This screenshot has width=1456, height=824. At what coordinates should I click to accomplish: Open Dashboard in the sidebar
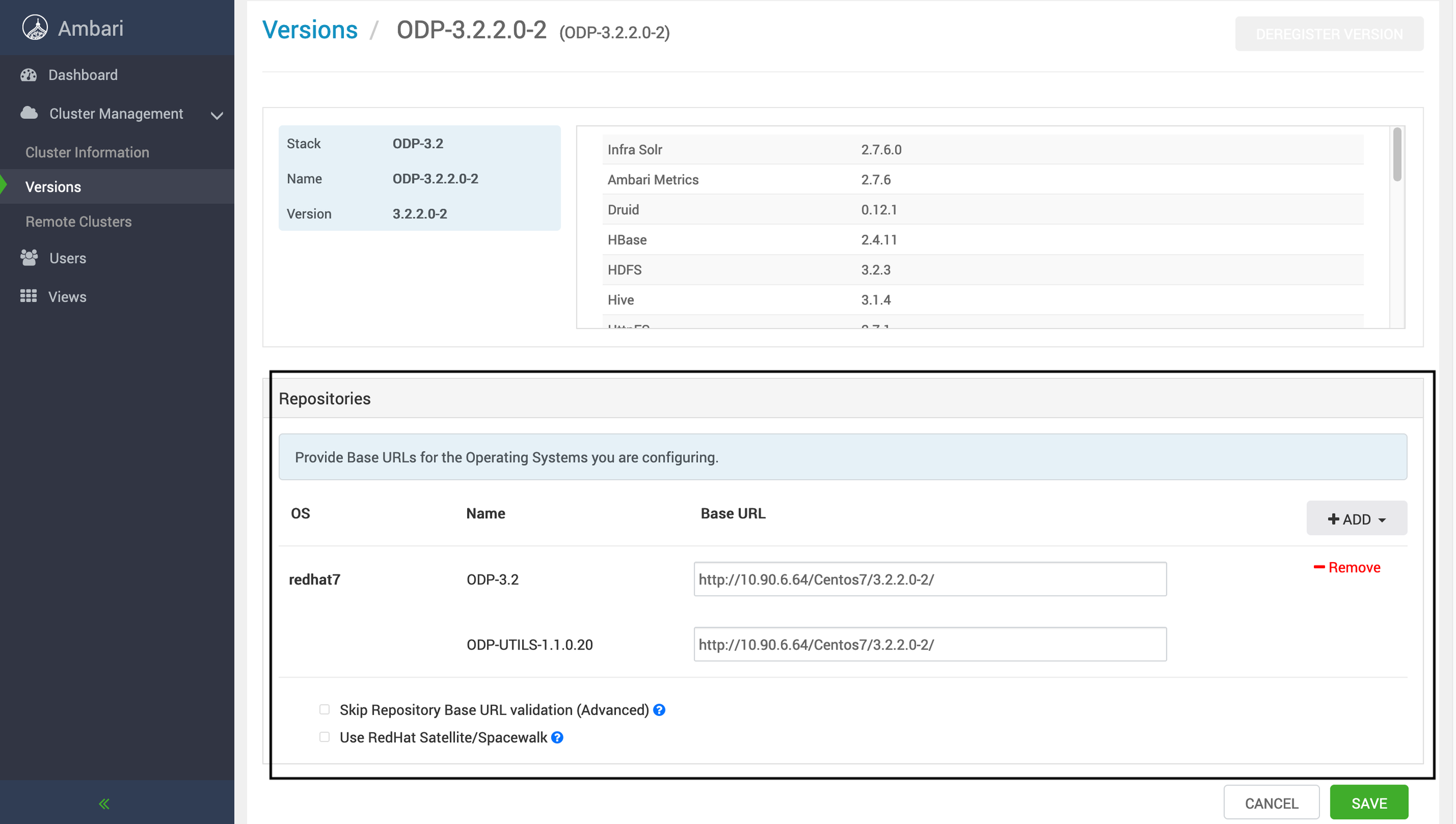pyautogui.click(x=82, y=75)
